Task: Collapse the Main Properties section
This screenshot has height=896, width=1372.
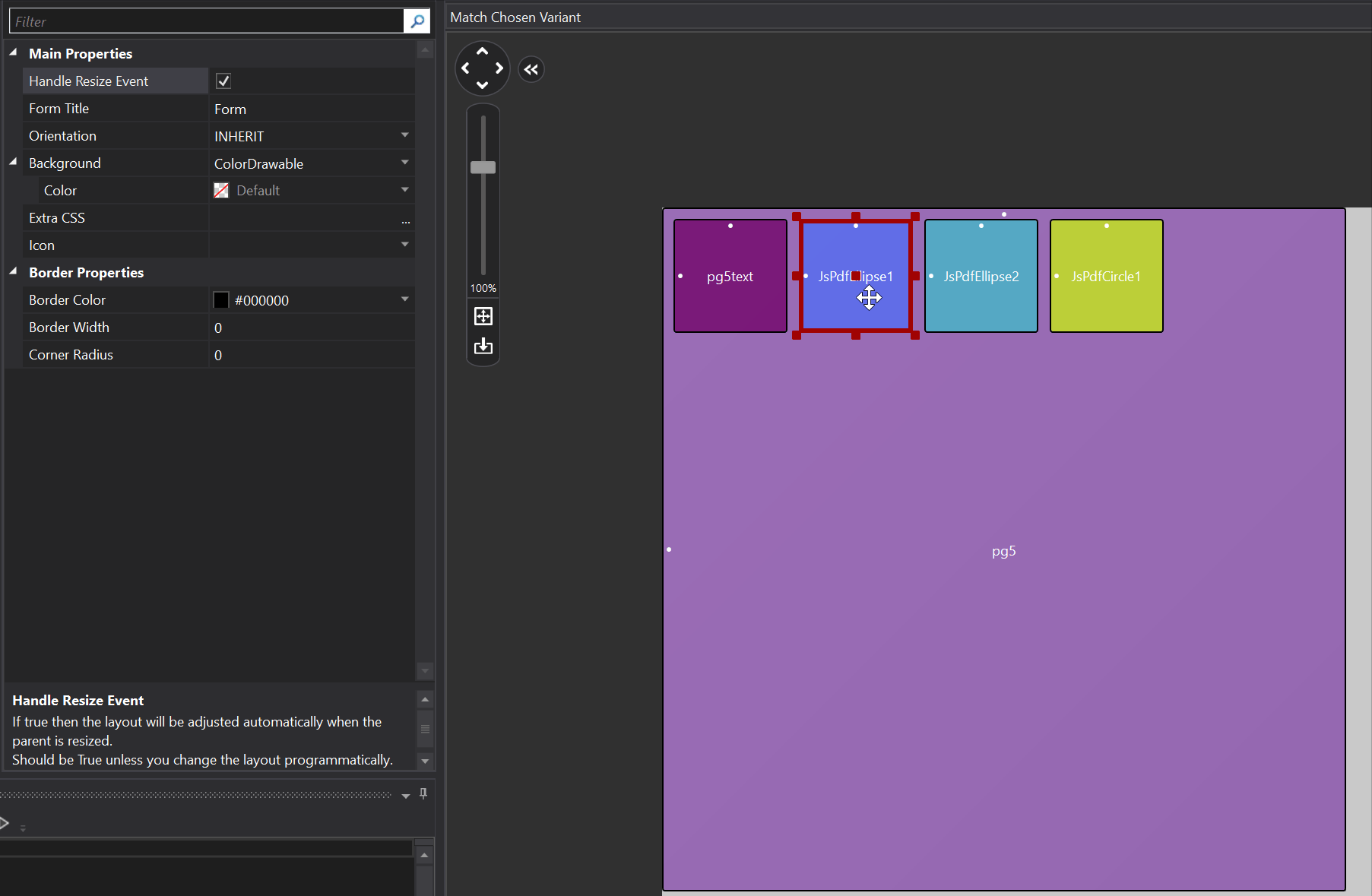Action: point(14,53)
